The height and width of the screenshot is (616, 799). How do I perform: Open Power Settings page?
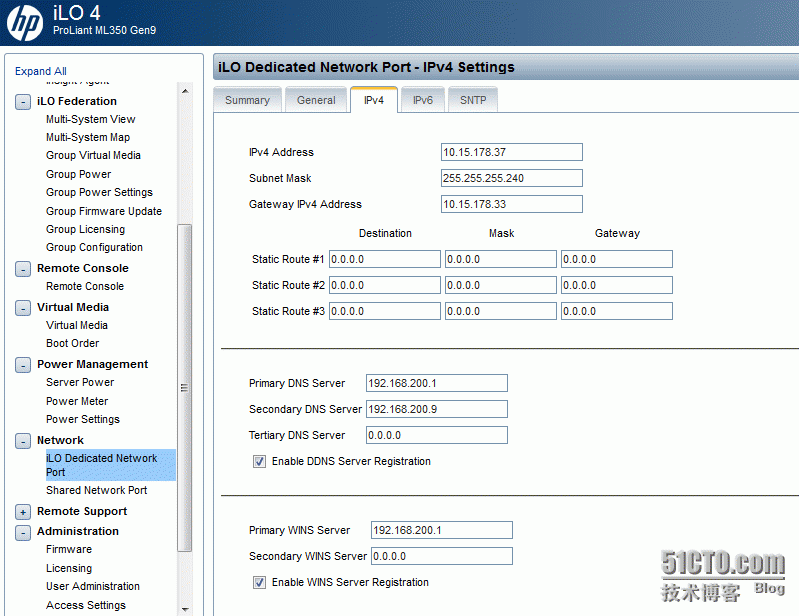(83, 419)
